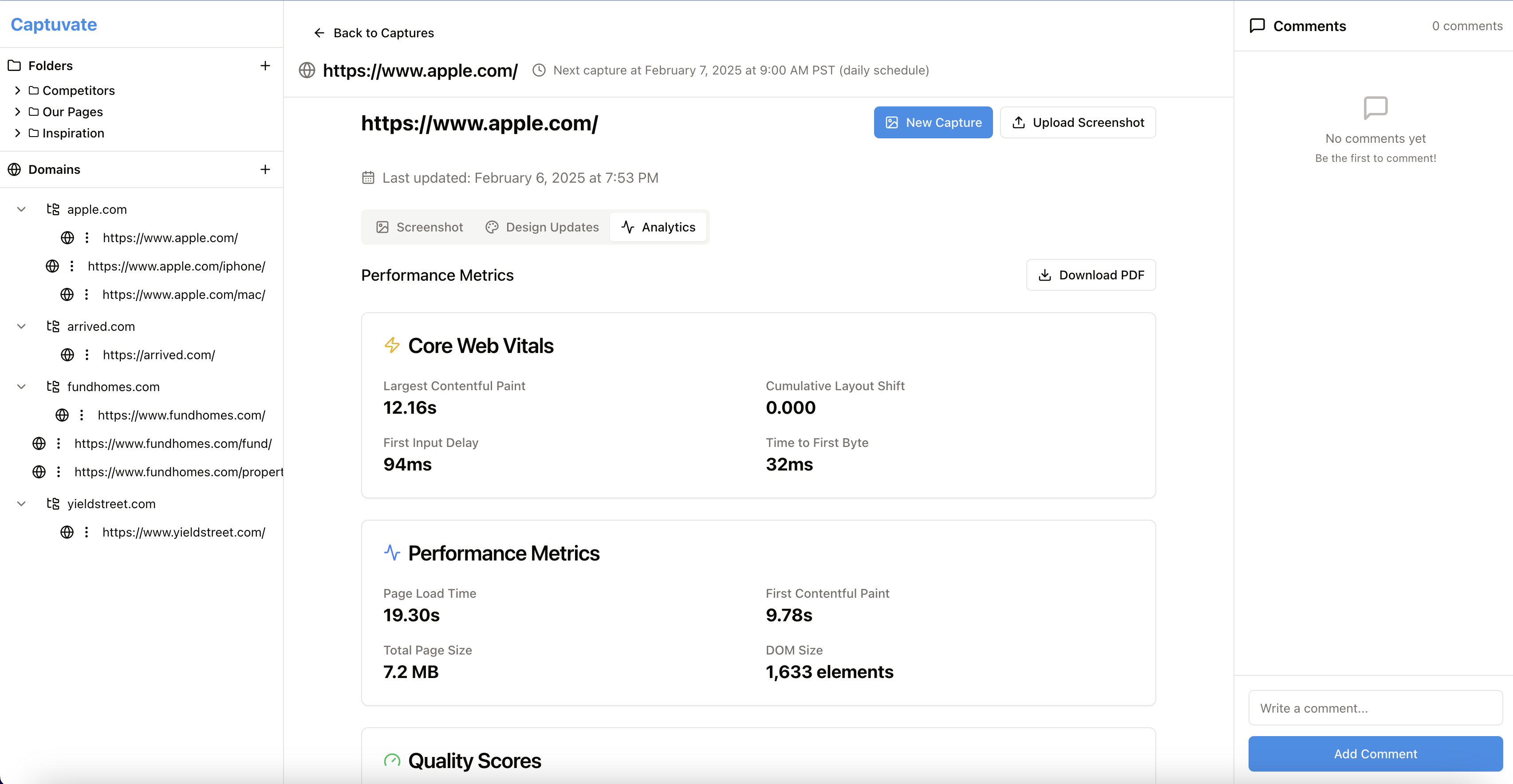Click the Write a comment field
This screenshot has height=784, width=1513.
click(1375, 708)
